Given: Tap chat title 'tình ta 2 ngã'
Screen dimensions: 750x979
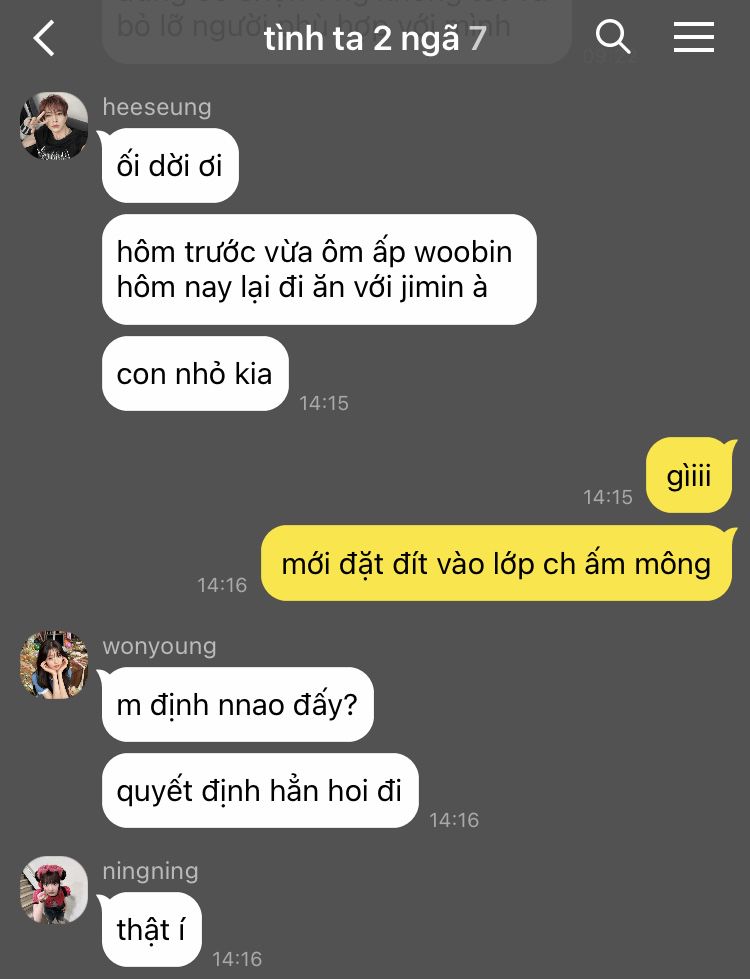Looking at the screenshot, I should (x=362, y=39).
